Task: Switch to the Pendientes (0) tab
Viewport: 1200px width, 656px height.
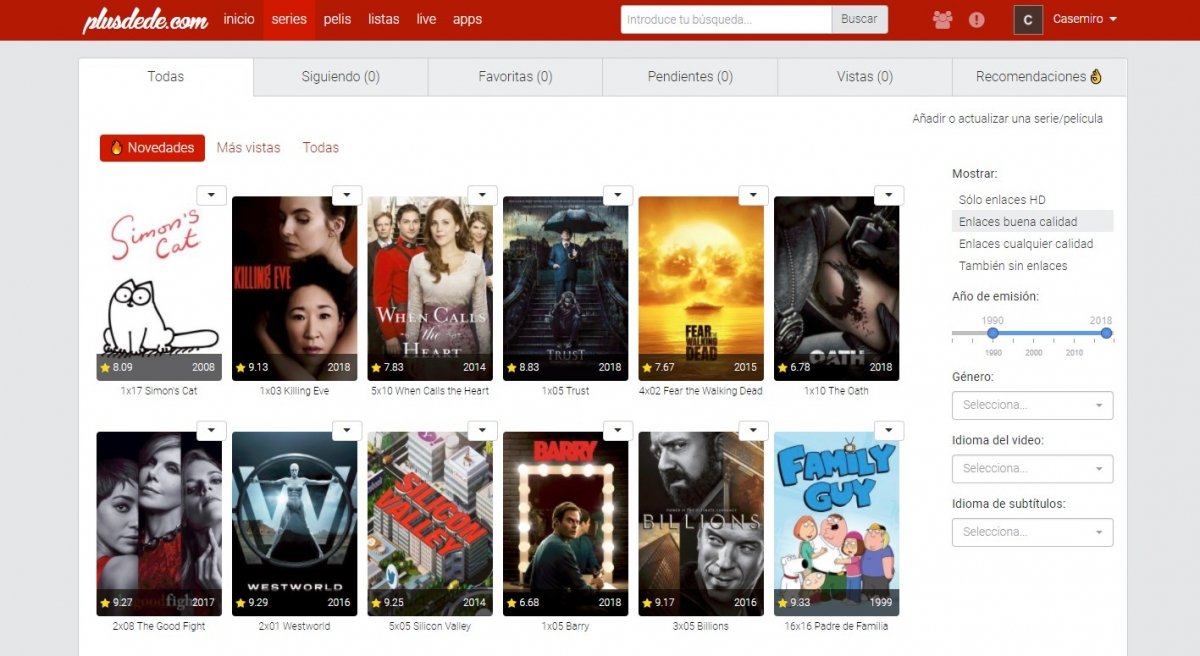Action: click(x=690, y=77)
